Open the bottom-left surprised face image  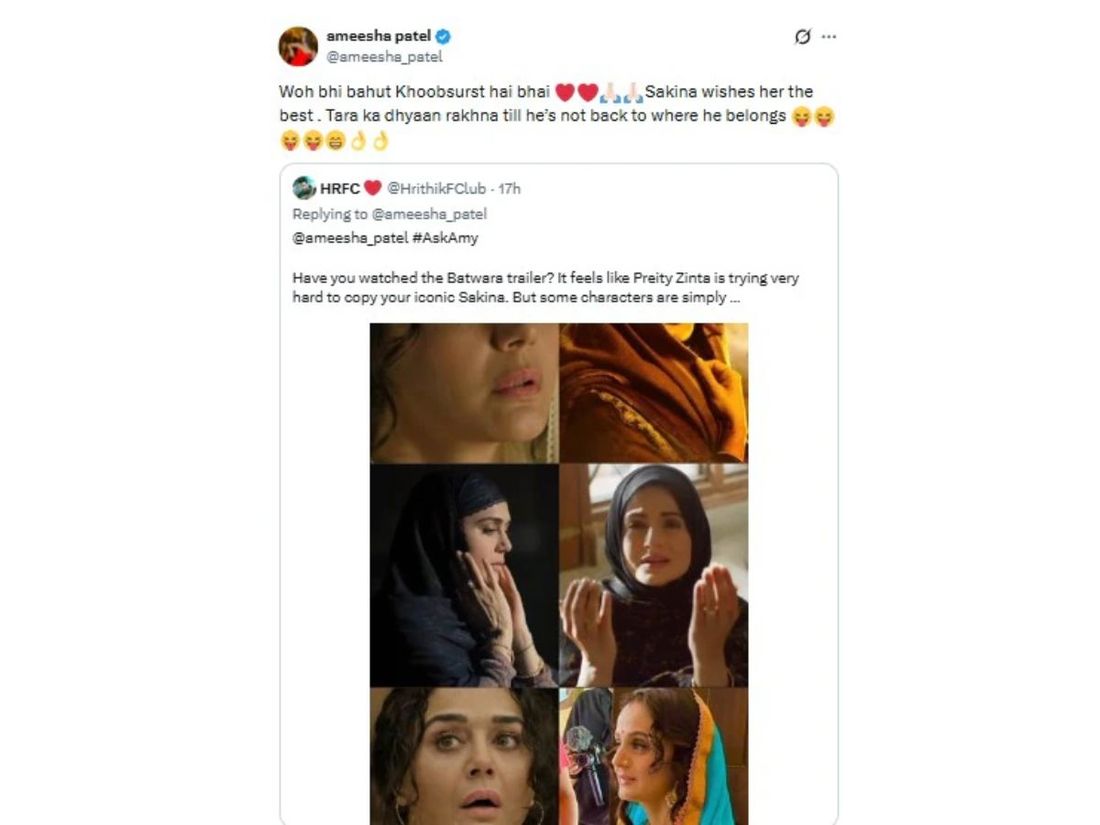point(464,756)
